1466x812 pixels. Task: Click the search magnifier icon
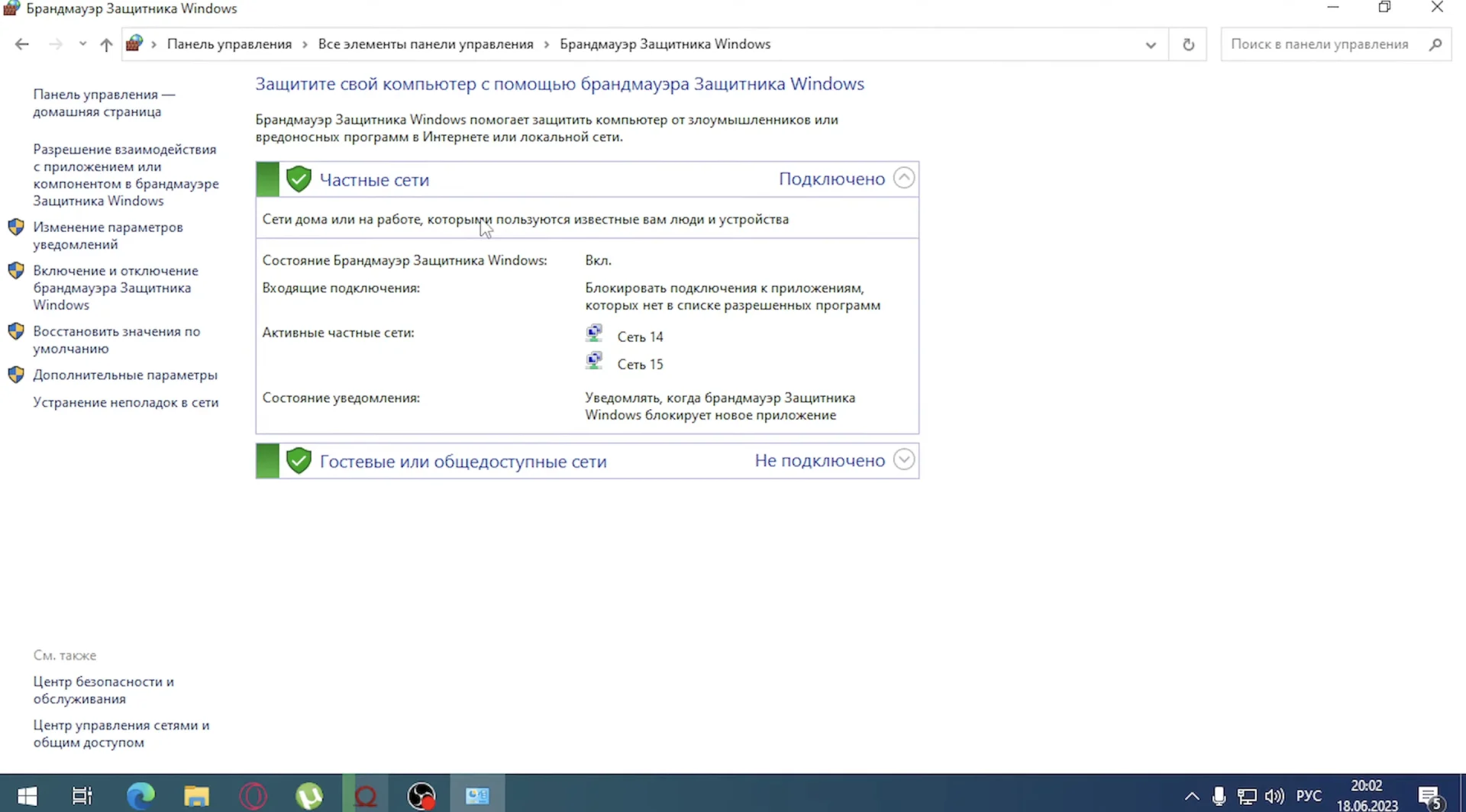click(x=1435, y=44)
